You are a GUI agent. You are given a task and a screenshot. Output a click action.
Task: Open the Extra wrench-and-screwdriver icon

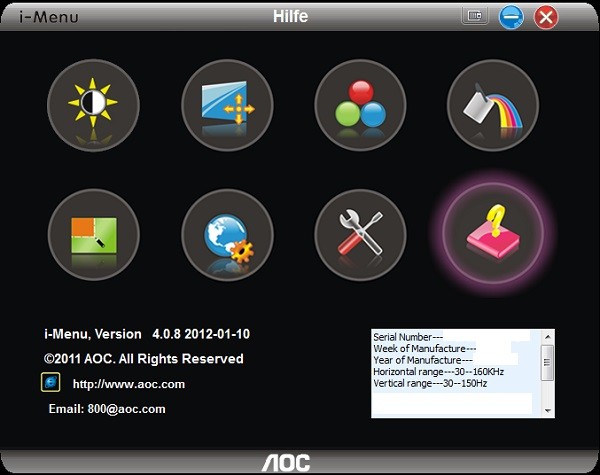point(360,235)
